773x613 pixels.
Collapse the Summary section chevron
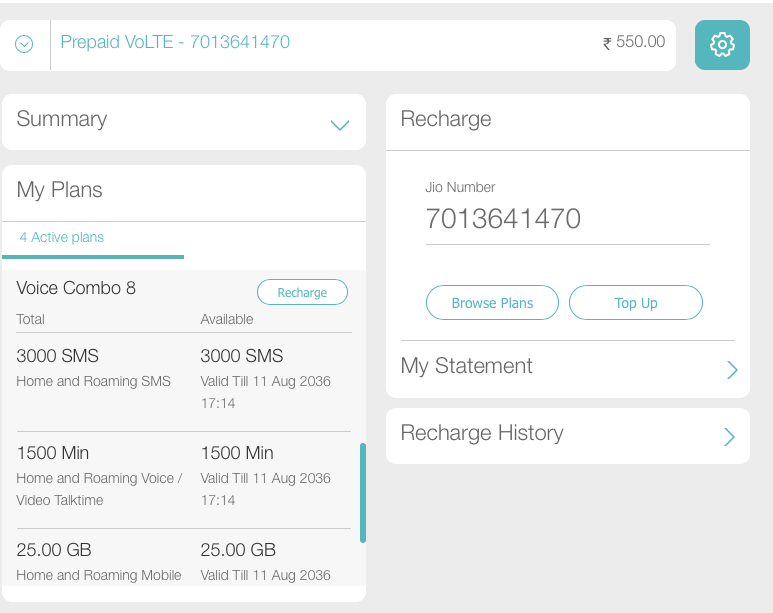340,125
